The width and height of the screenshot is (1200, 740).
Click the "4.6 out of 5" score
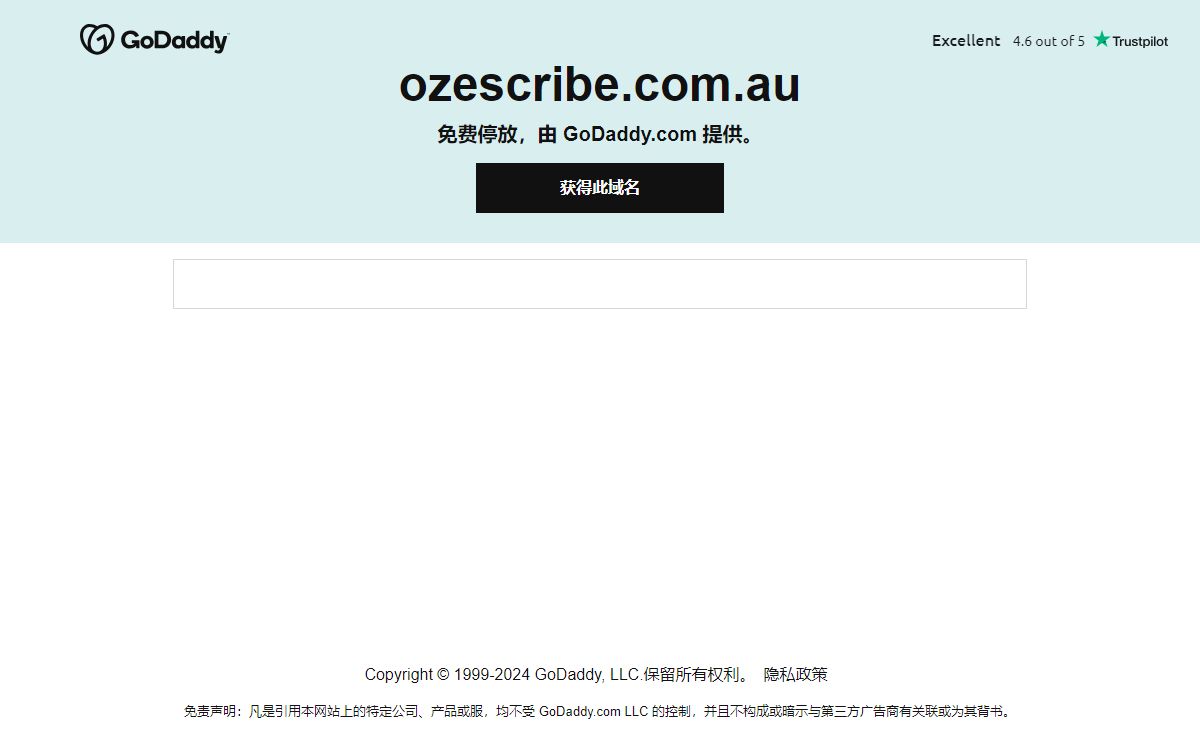click(x=1048, y=41)
